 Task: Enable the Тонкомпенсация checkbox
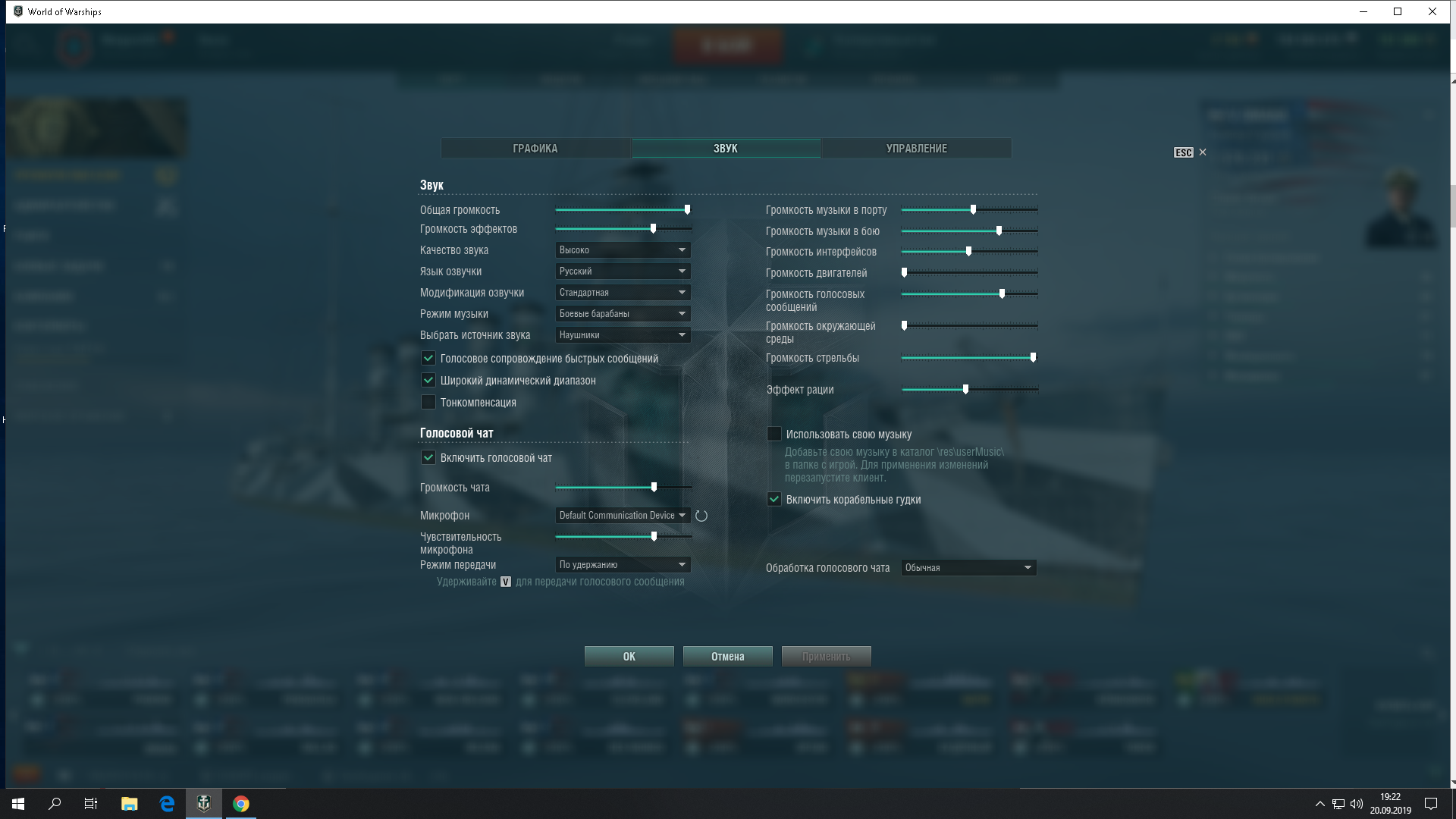pos(428,403)
